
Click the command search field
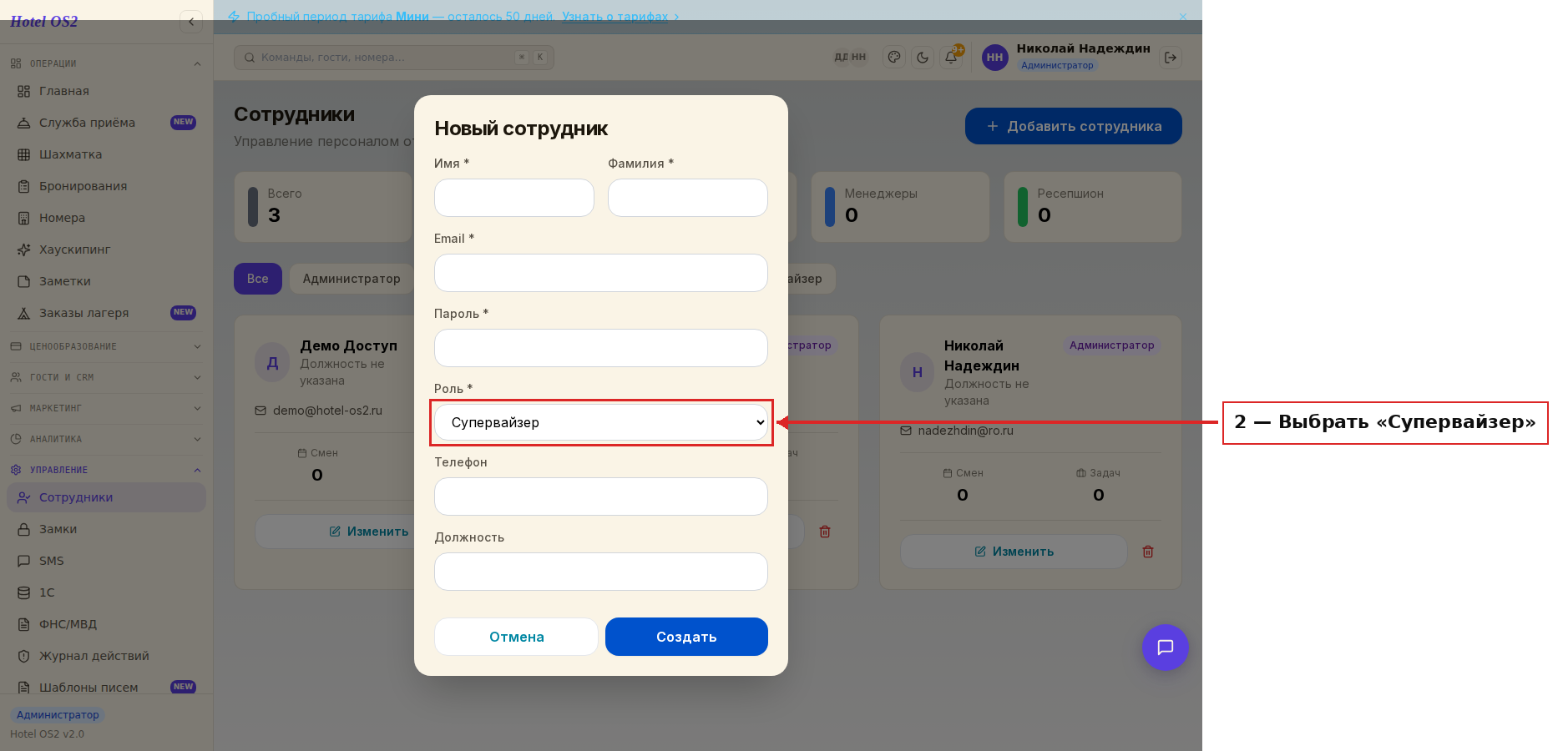point(394,58)
